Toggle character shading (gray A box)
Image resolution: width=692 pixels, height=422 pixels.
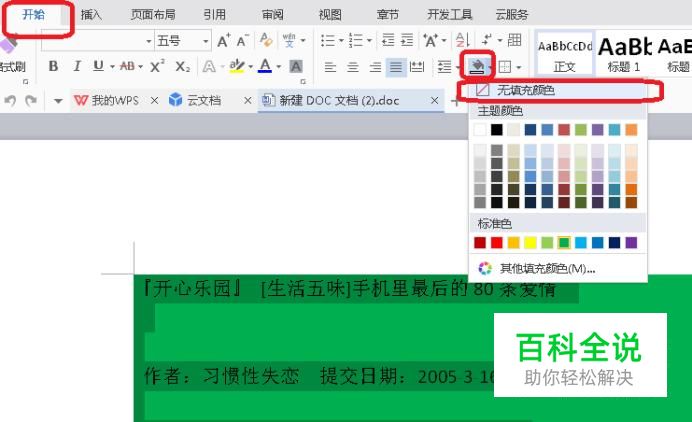[x=296, y=67]
